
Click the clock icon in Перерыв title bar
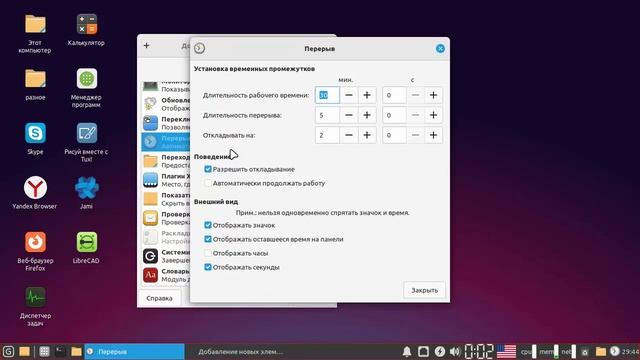[199, 48]
